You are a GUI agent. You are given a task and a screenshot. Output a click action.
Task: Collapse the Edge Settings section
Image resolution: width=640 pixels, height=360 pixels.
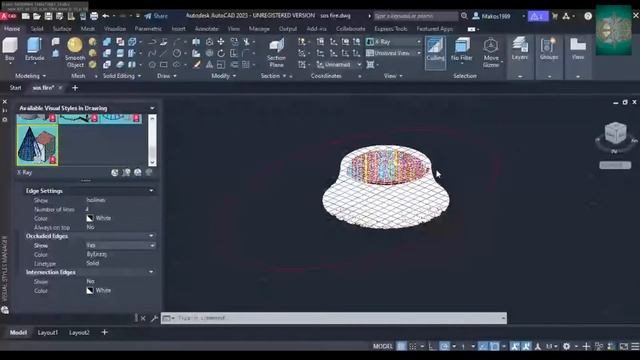pyautogui.click(x=151, y=191)
